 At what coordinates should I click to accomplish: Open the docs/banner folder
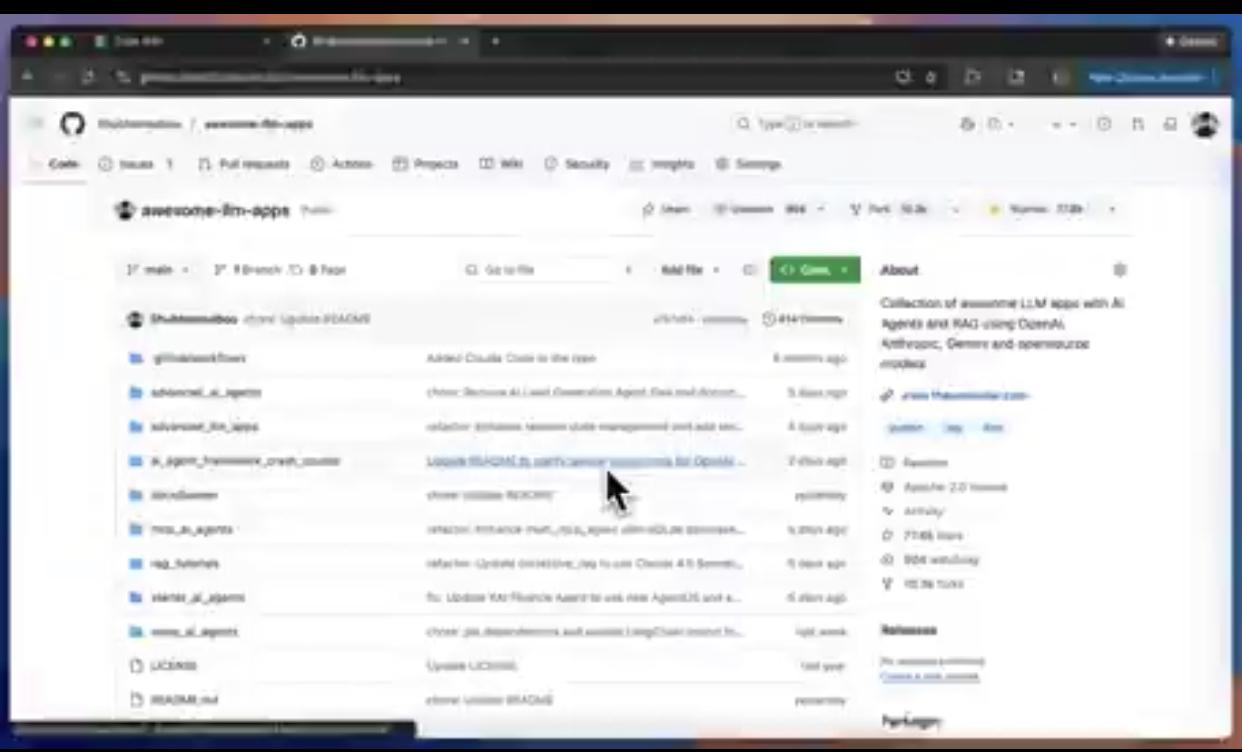pyautogui.click(x=184, y=495)
